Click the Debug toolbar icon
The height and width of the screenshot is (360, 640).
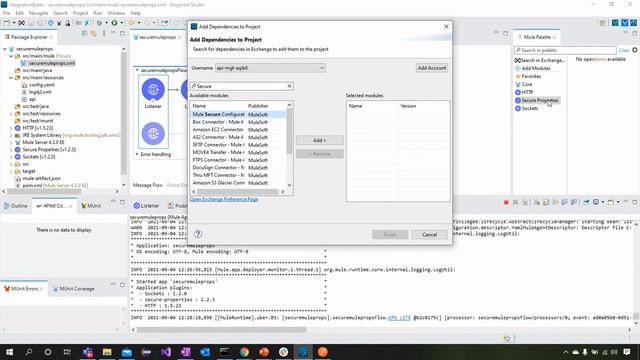click(99, 23)
